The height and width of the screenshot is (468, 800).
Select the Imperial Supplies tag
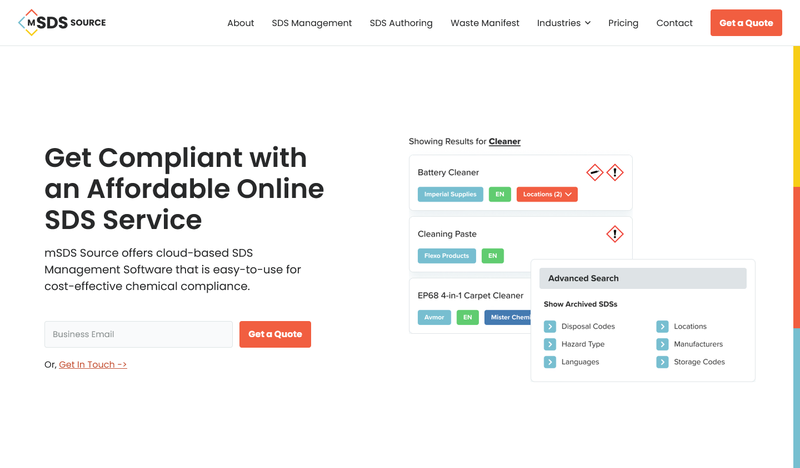coord(450,194)
